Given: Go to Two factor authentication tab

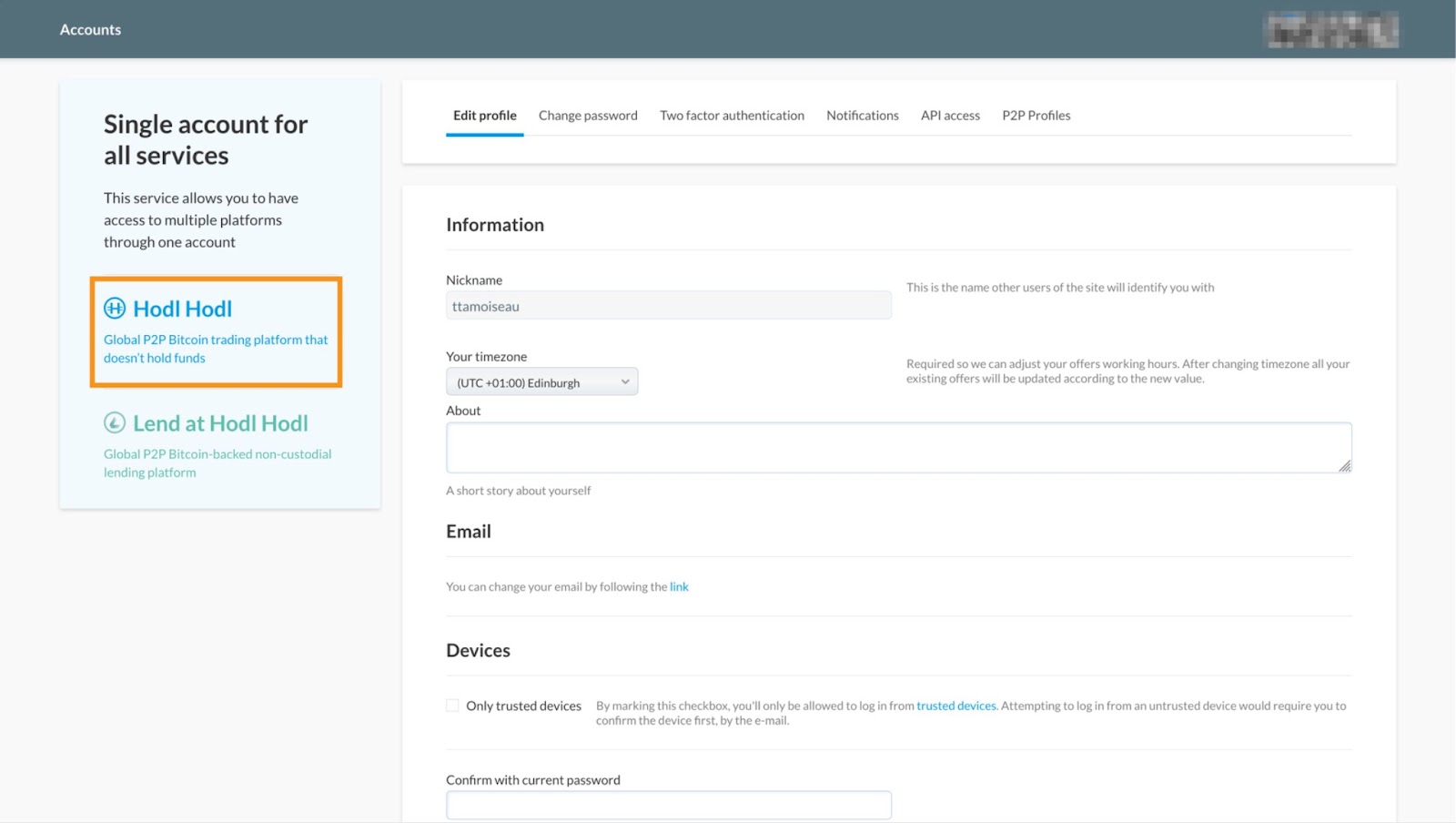Looking at the screenshot, I should tap(733, 116).
